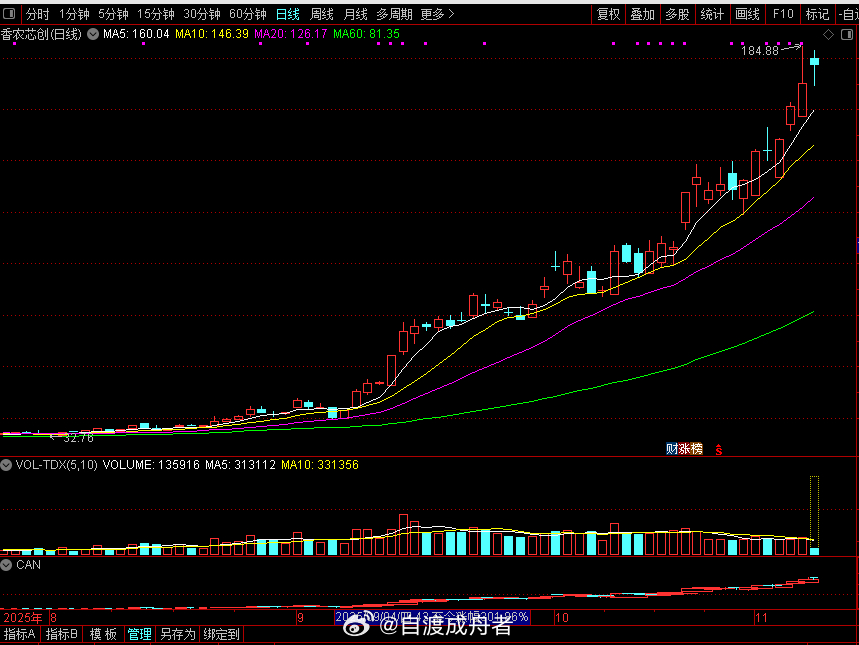Switch to 5分钟 period
Screen dimensions: 859x645
113,14
